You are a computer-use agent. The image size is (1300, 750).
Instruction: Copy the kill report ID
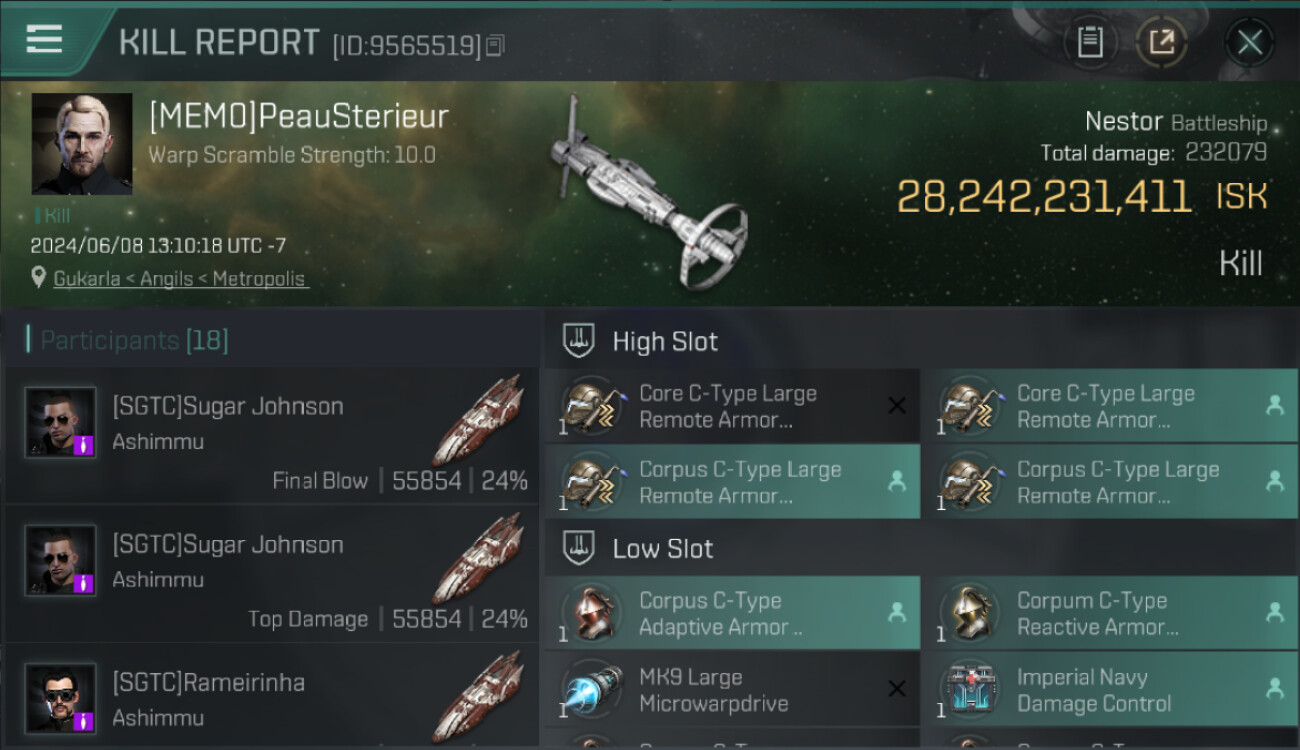496,45
